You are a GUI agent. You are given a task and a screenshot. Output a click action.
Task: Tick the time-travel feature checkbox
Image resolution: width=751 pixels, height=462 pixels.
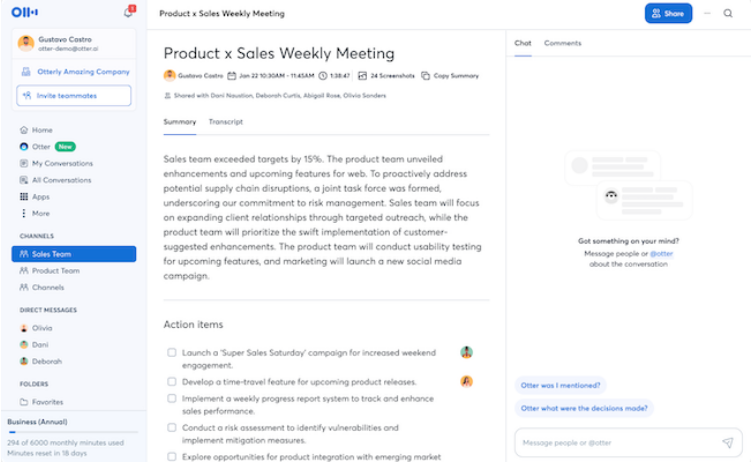172,382
